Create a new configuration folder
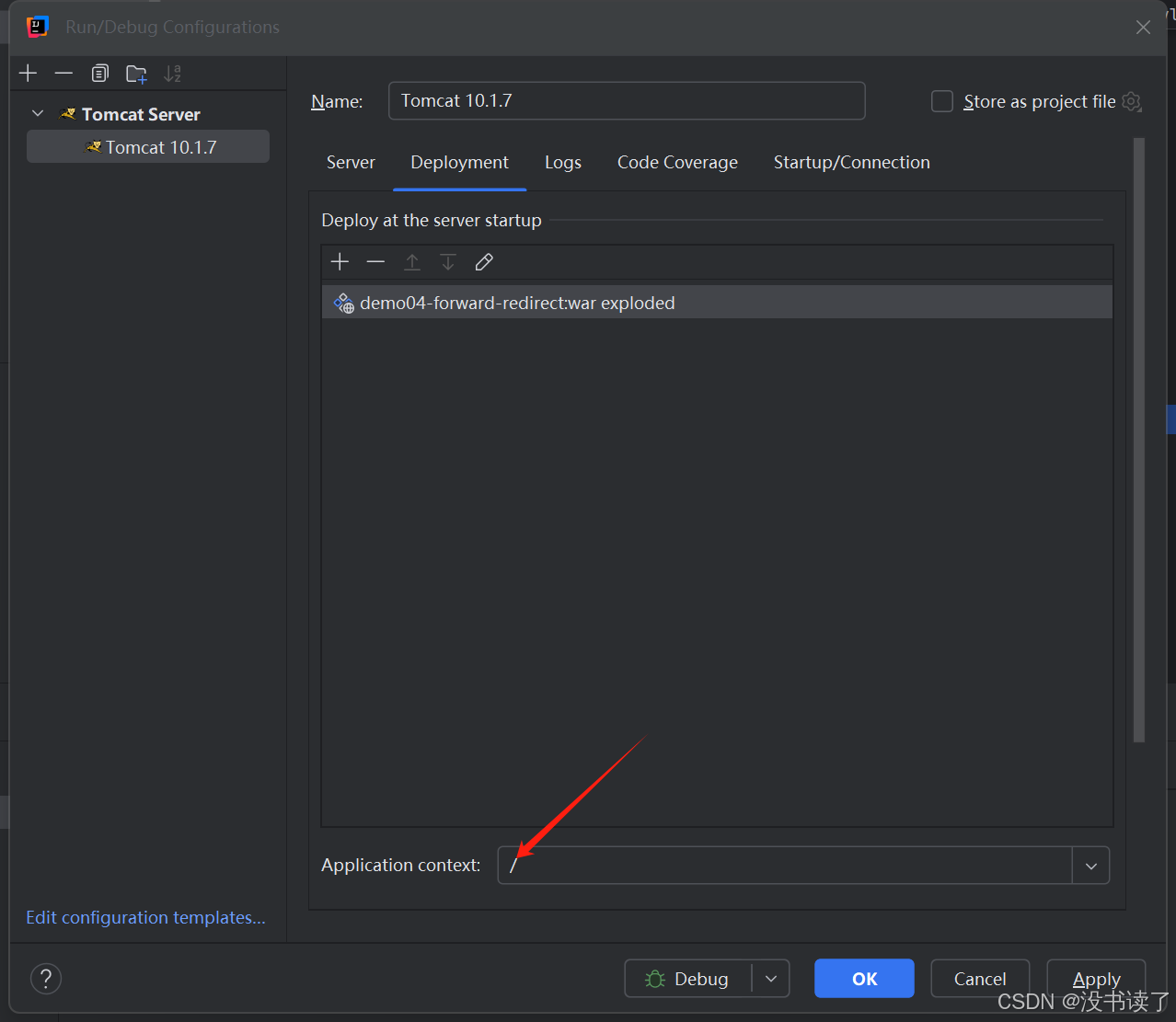Image resolution: width=1176 pixels, height=1022 pixels. point(136,74)
